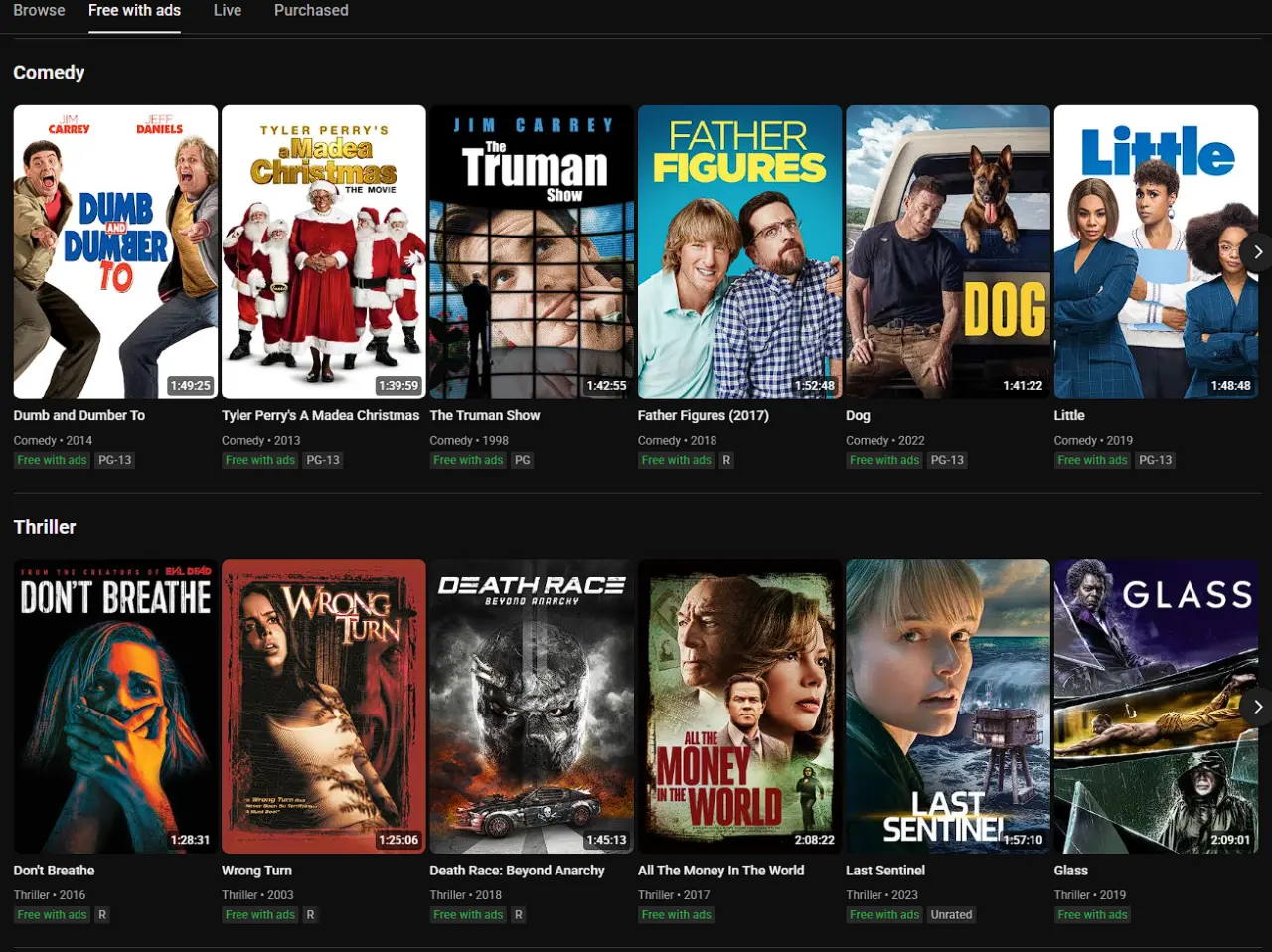Go to the Purchased tab

click(311, 10)
